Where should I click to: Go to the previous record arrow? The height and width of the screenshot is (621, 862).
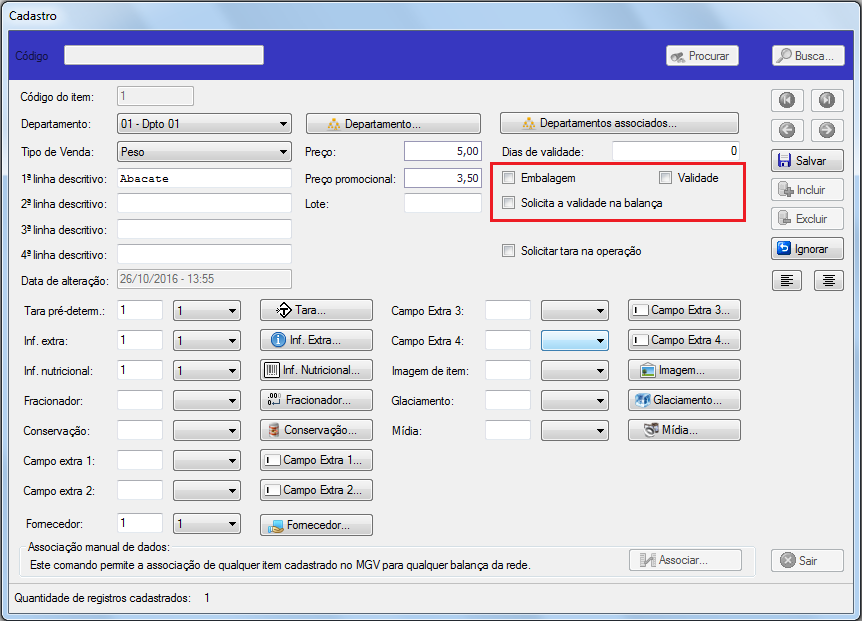(x=787, y=130)
